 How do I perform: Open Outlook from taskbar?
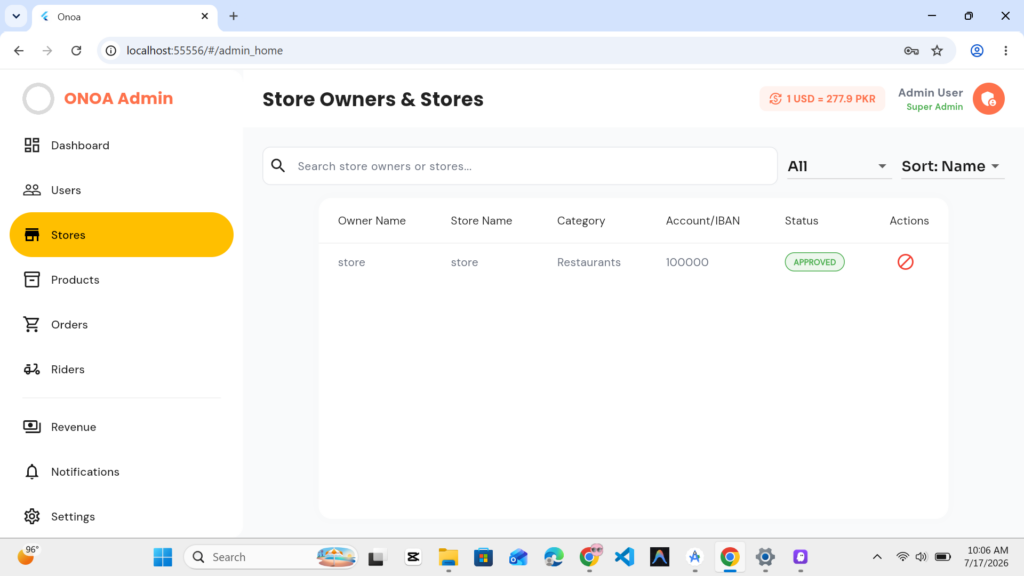click(519, 557)
